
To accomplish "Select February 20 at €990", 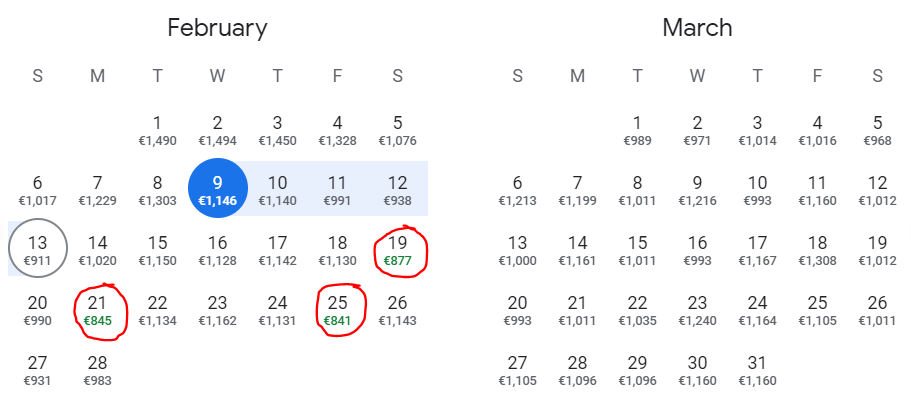I will (x=38, y=309).
